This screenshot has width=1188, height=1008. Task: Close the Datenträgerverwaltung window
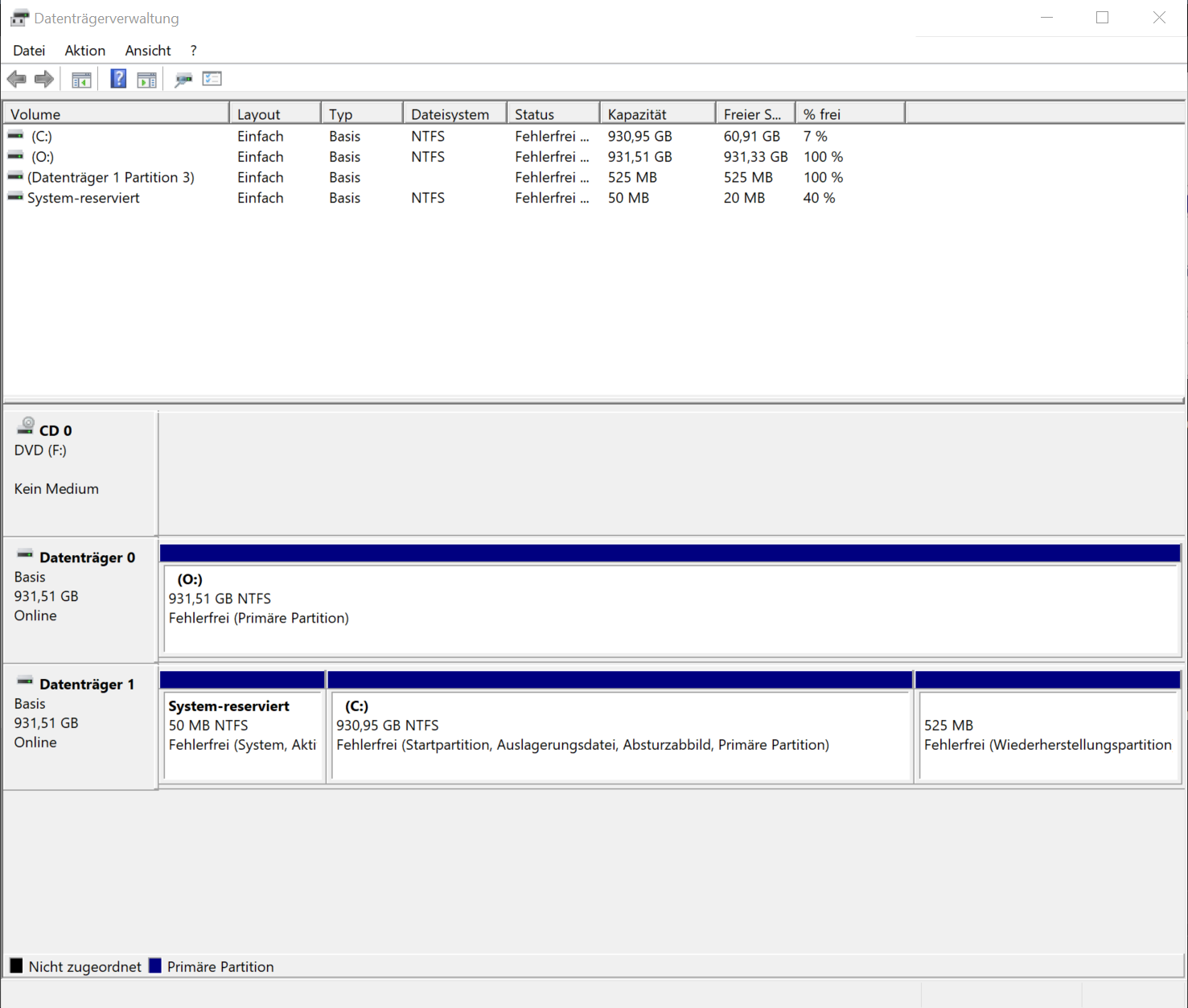[x=1159, y=18]
